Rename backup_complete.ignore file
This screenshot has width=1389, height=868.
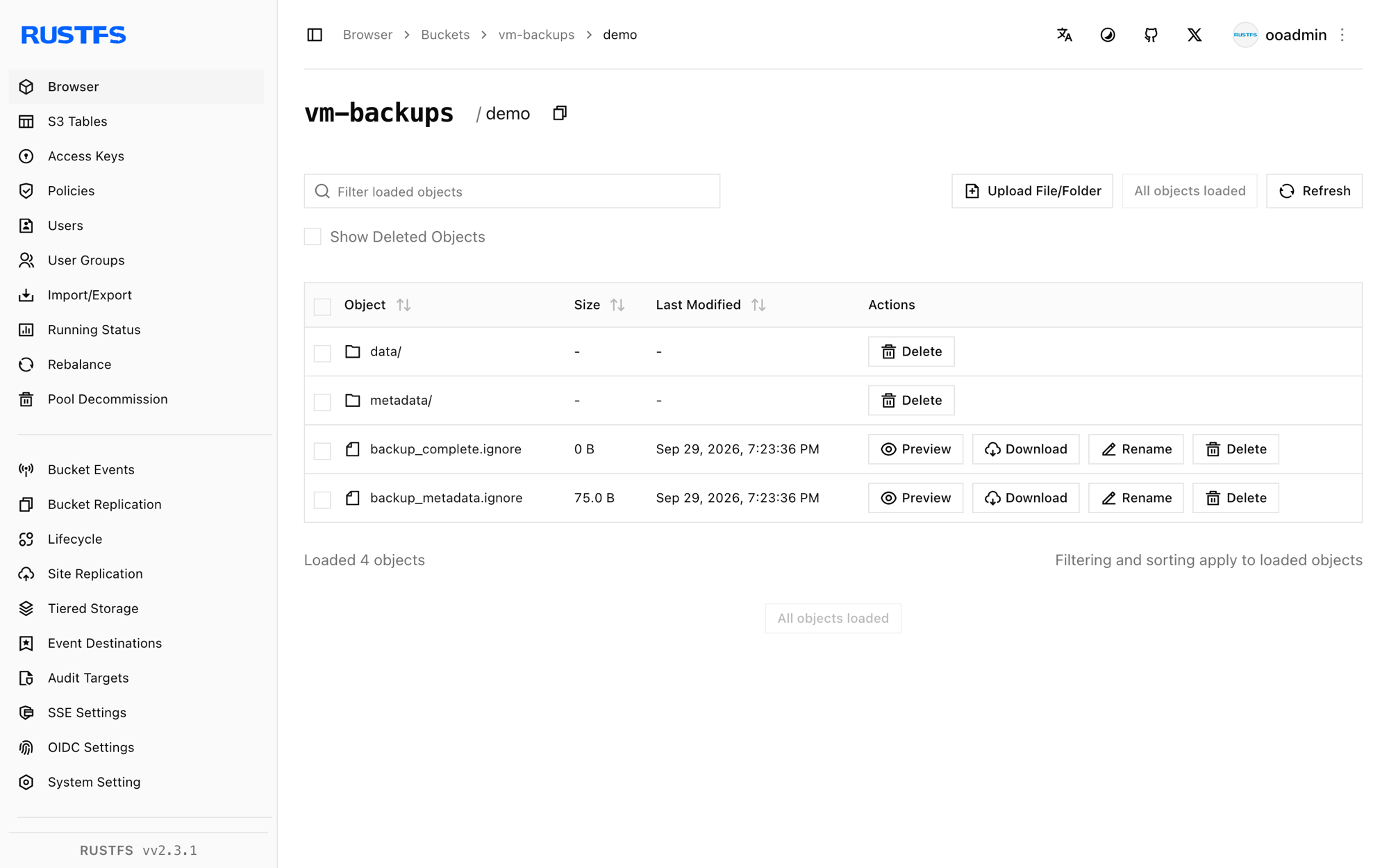[1136, 449]
